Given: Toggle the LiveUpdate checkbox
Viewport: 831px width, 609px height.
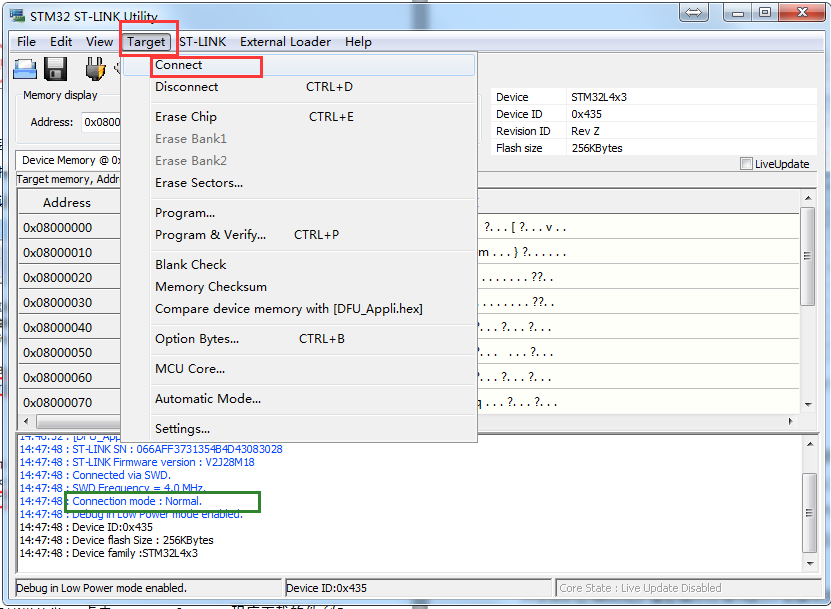Looking at the screenshot, I should point(746,164).
